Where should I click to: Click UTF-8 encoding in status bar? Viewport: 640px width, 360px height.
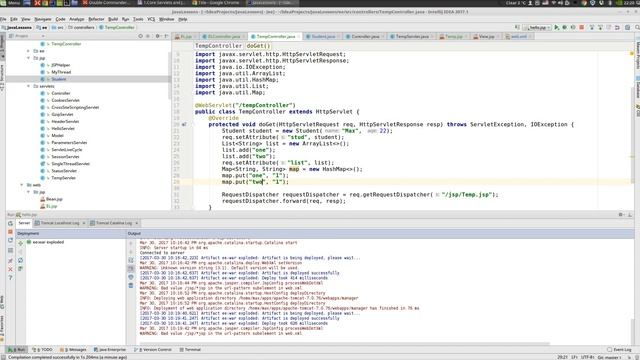coord(587,358)
